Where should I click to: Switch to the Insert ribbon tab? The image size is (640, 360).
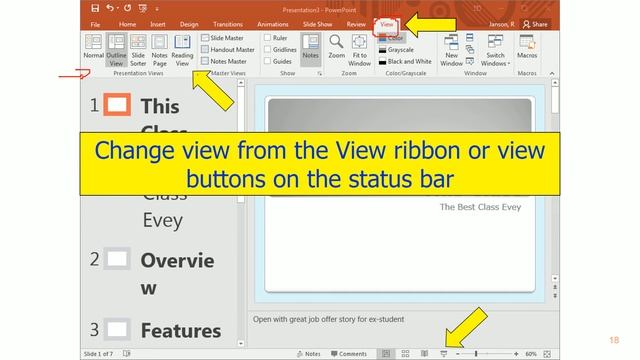coord(158,24)
